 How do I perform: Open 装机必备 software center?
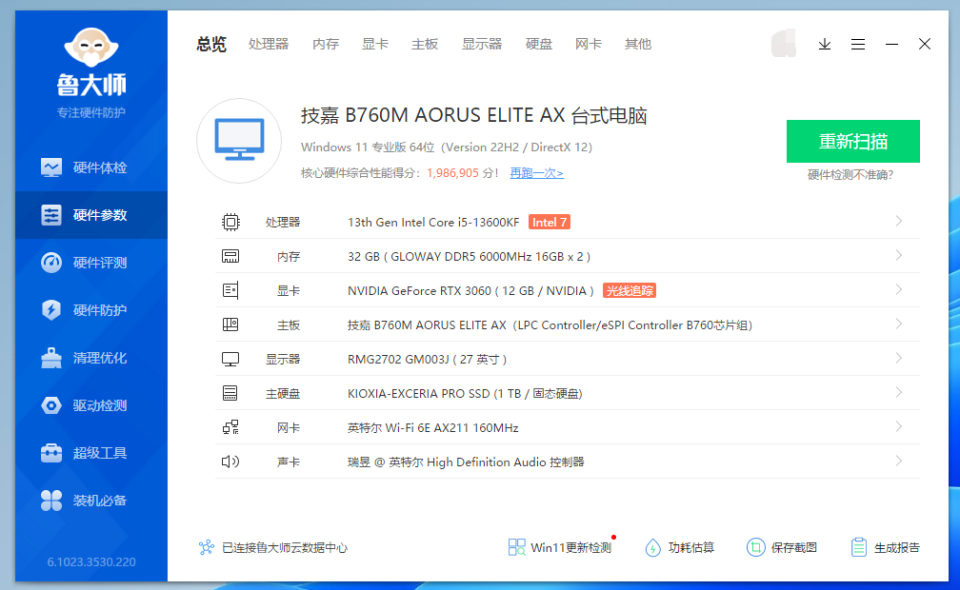coord(91,500)
